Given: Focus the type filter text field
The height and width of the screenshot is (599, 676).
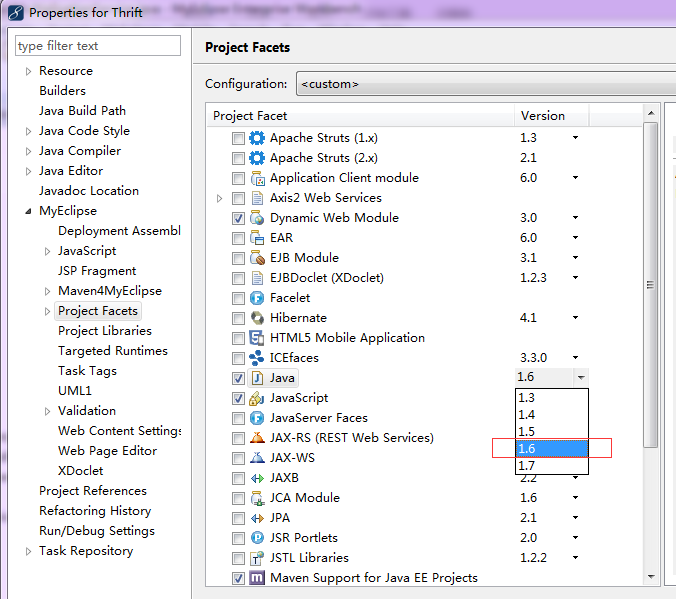Looking at the screenshot, I should point(98,46).
